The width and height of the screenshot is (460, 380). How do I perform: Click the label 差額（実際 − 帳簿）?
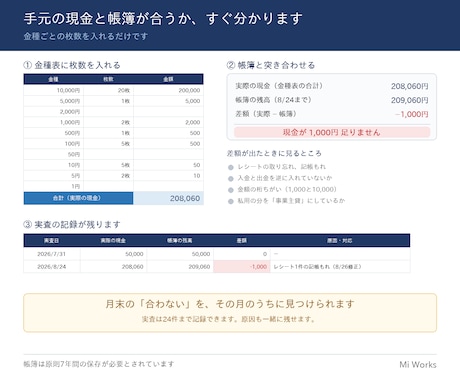point(266,114)
